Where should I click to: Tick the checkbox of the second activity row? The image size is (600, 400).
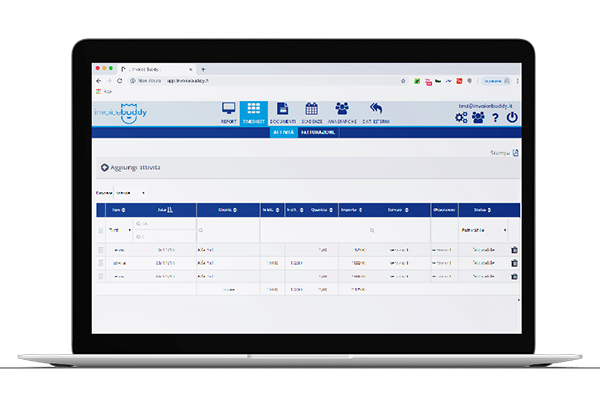point(101,263)
